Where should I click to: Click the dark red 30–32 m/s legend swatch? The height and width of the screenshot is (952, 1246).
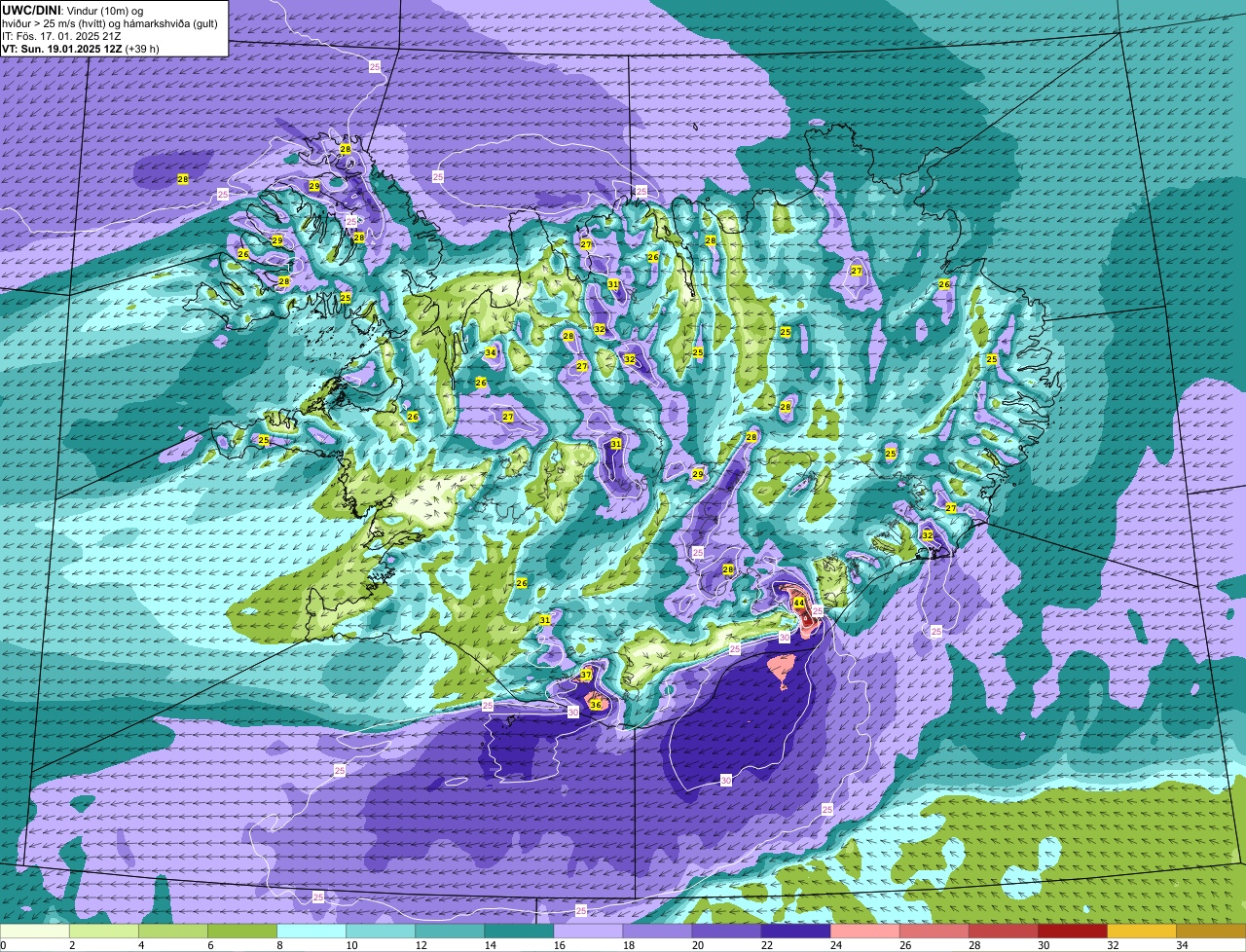click(x=1073, y=932)
